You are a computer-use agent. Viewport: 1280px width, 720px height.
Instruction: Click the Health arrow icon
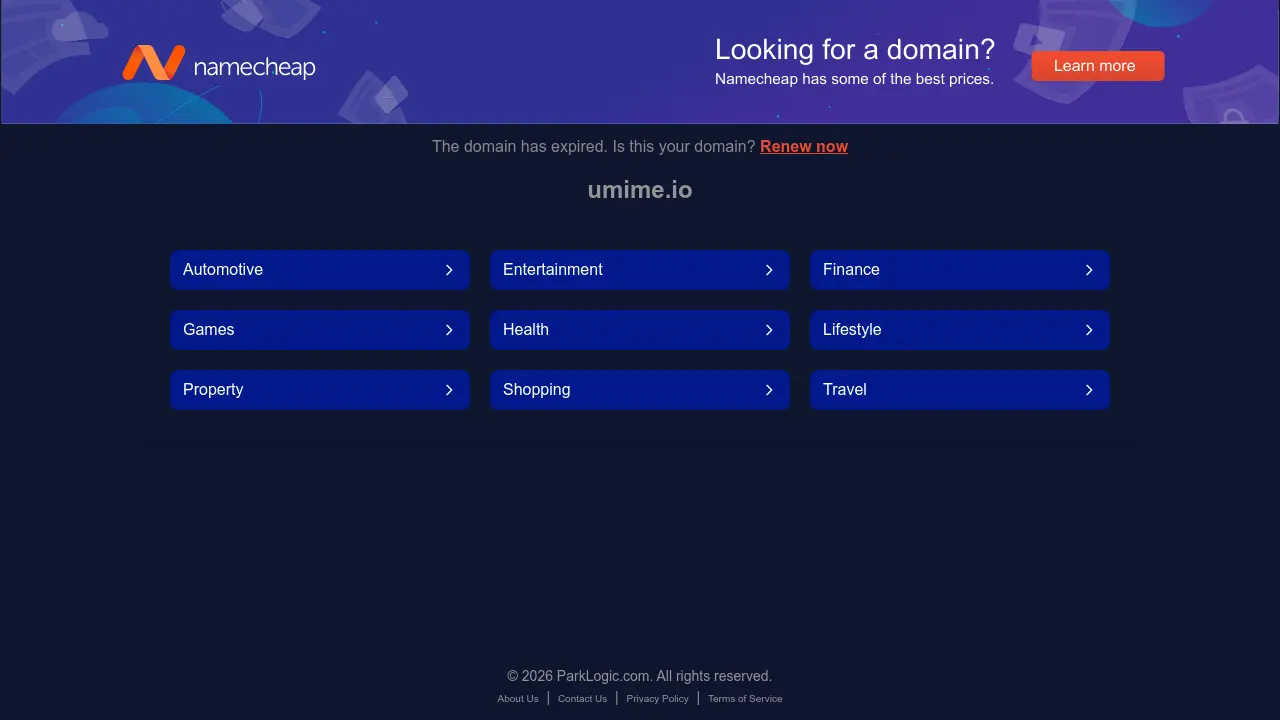pos(769,330)
